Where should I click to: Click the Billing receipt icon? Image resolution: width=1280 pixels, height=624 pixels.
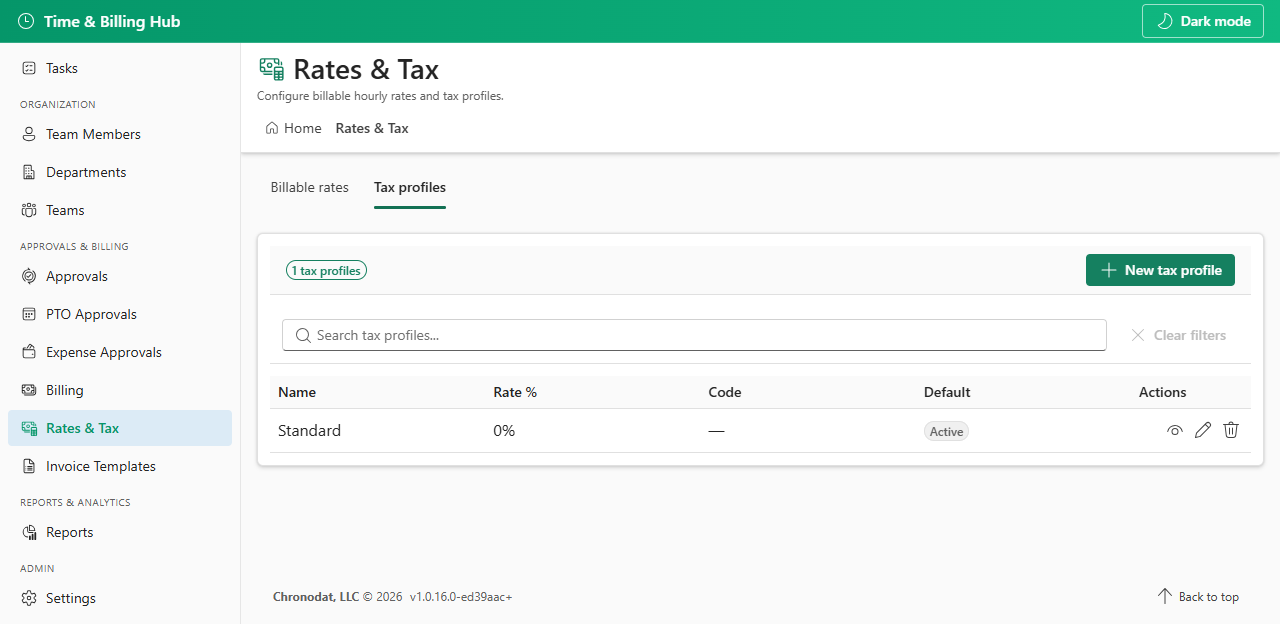point(29,390)
